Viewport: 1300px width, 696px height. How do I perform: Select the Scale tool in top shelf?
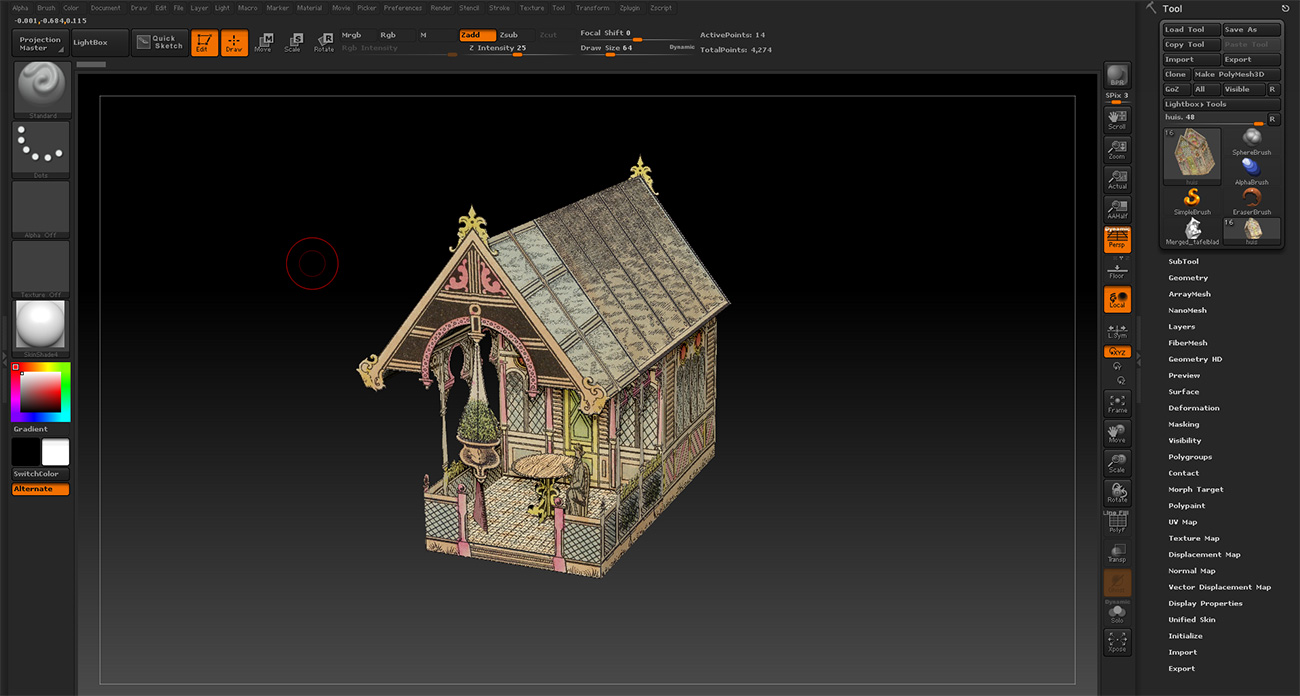pyautogui.click(x=293, y=43)
